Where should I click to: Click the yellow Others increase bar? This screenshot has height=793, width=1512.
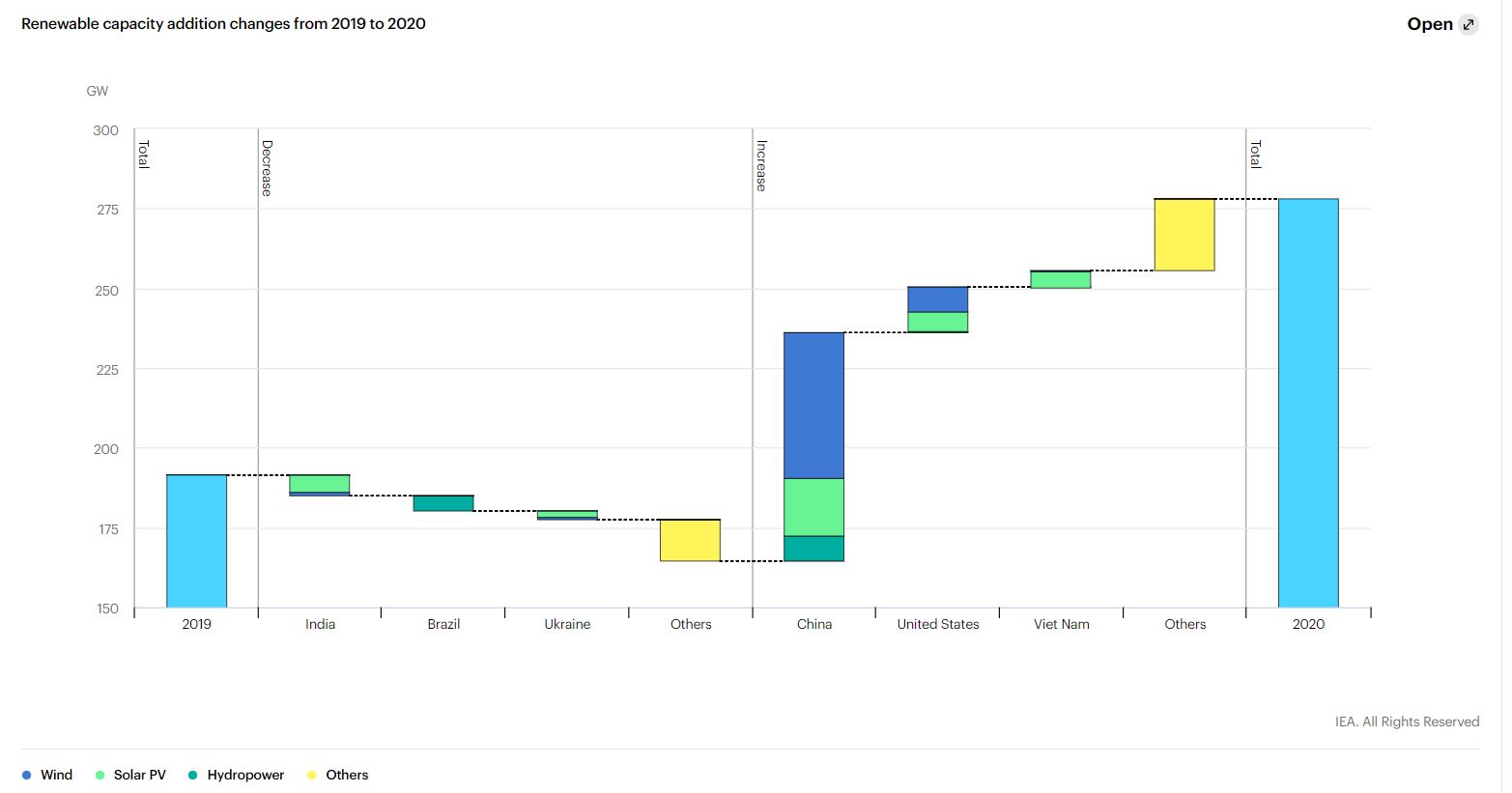pos(1184,235)
